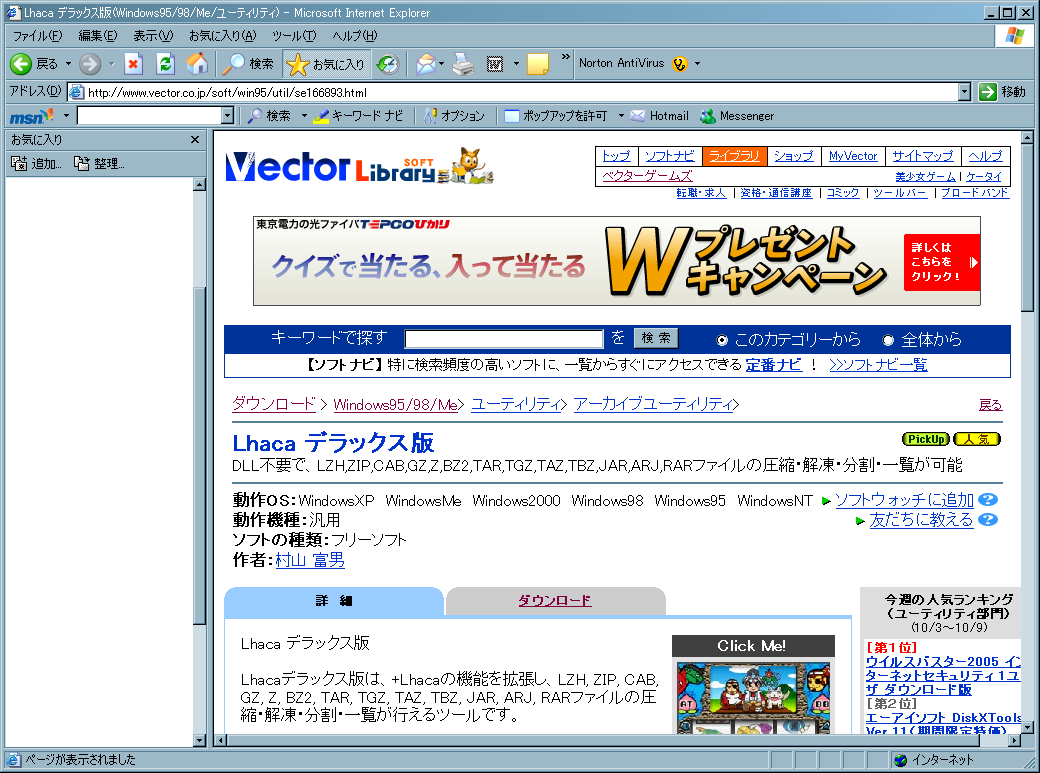This screenshot has height=773, width=1040.
Task: Click the 友だちに教える link
Action: (x=921, y=520)
